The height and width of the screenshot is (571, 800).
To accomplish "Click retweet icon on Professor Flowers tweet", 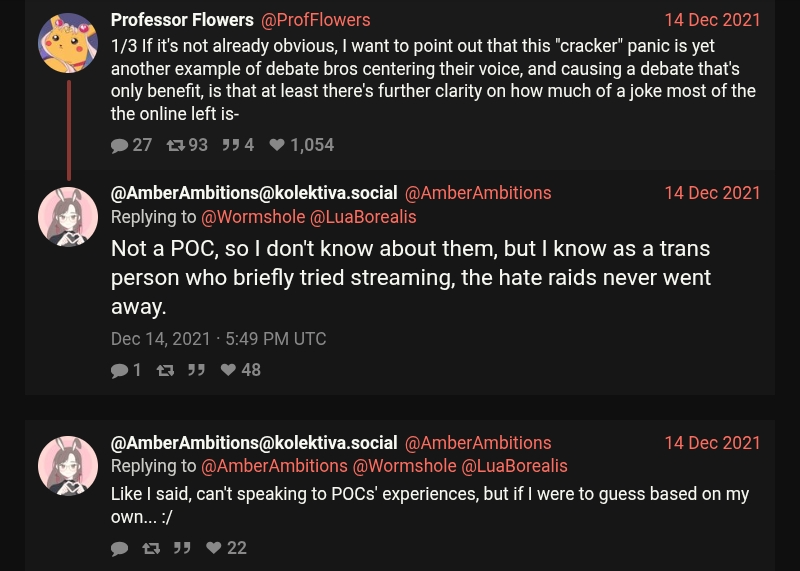I will tap(176, 146).
